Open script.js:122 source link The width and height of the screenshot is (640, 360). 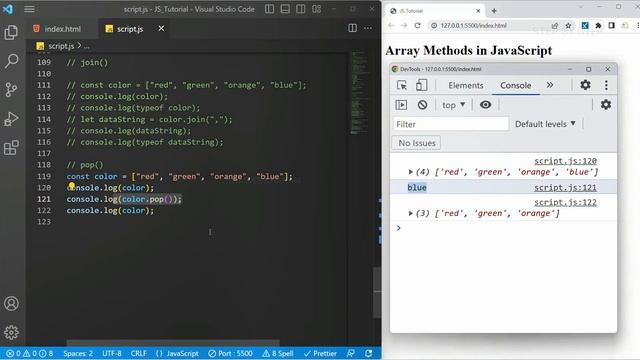pos(565,202)
